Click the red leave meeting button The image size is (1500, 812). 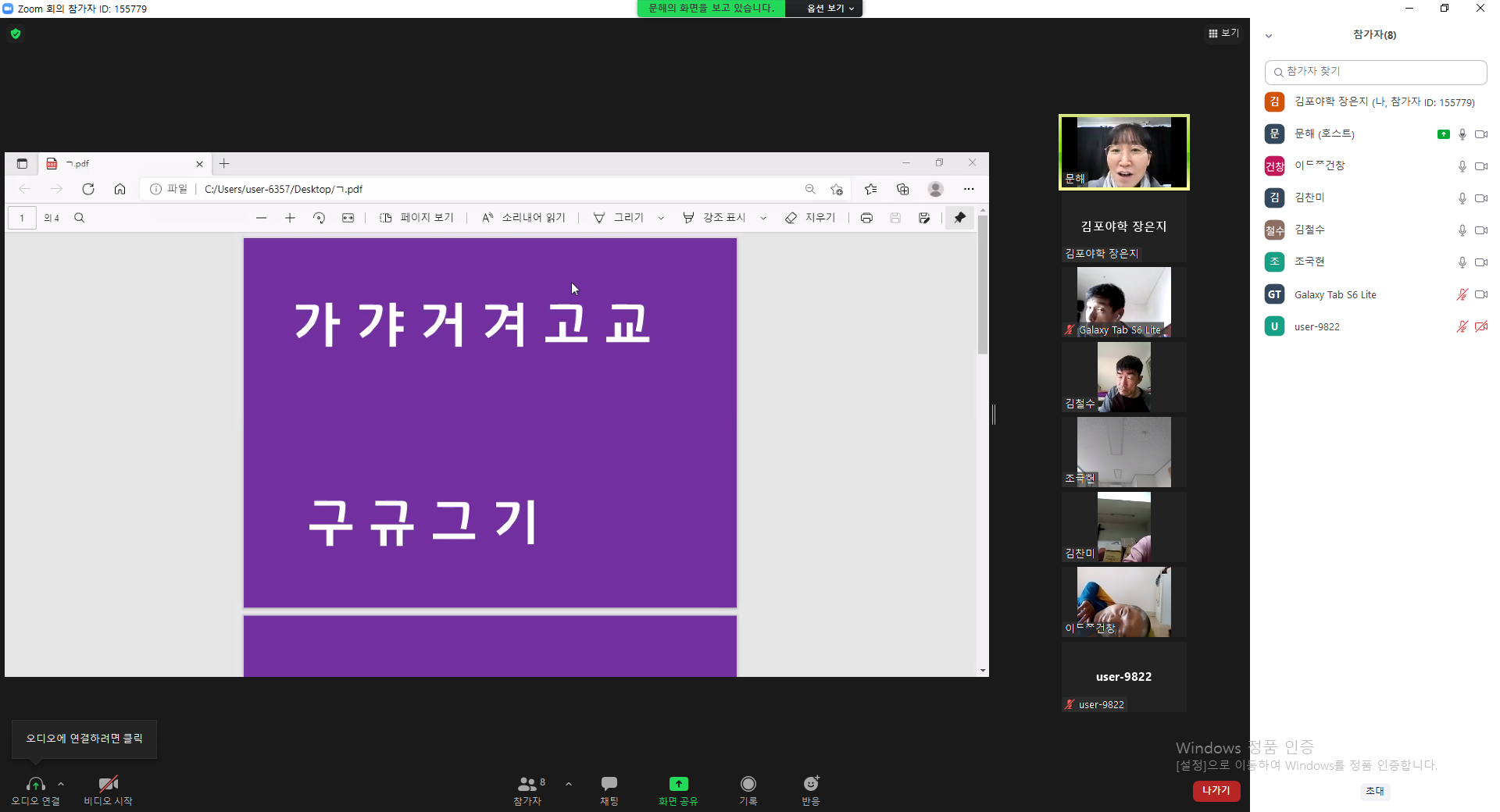pos(1216,791)
